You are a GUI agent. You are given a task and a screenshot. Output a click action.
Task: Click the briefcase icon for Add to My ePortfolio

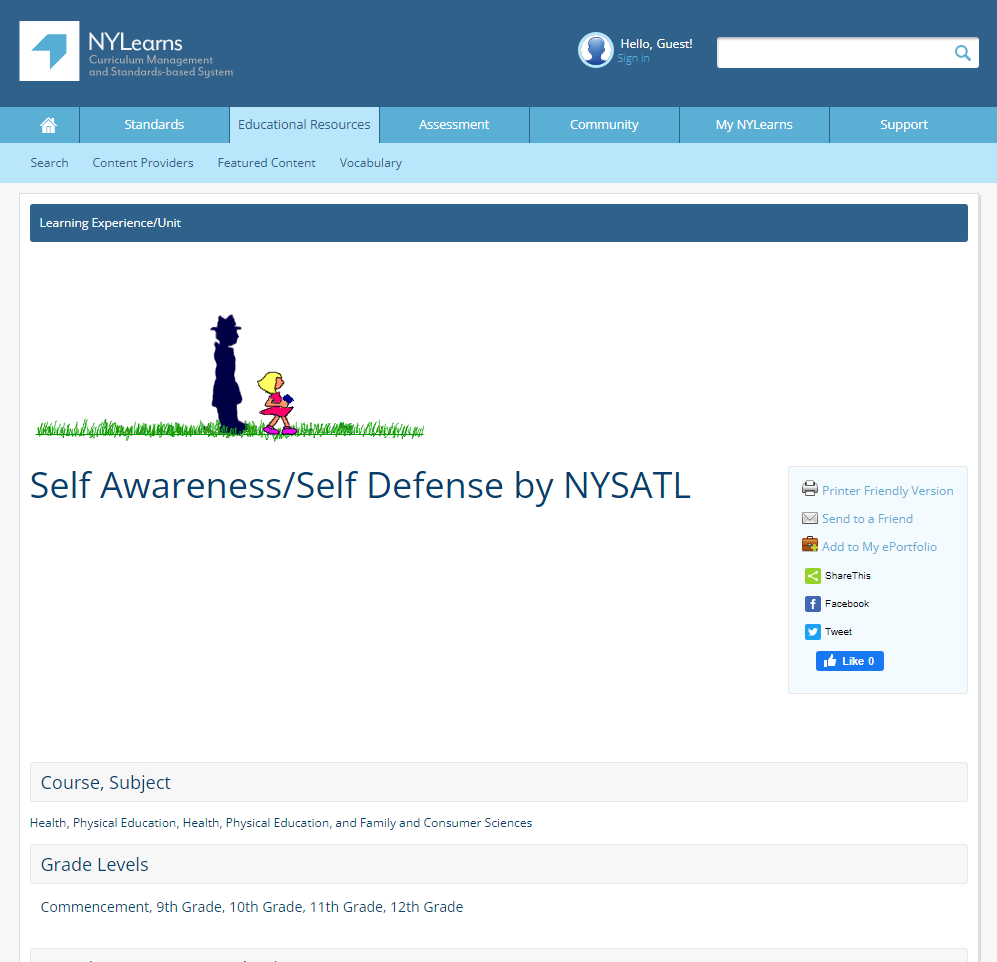[x=810, y=545]
